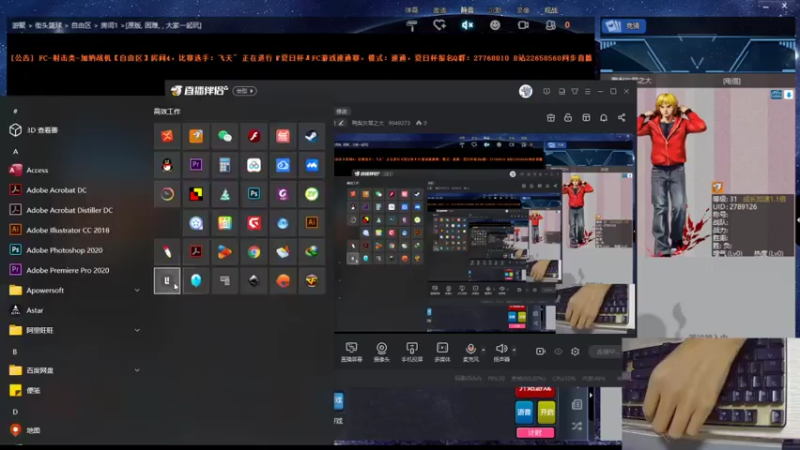Open microphone options arrow
This screenshot has height=450, width=800.
483,350
